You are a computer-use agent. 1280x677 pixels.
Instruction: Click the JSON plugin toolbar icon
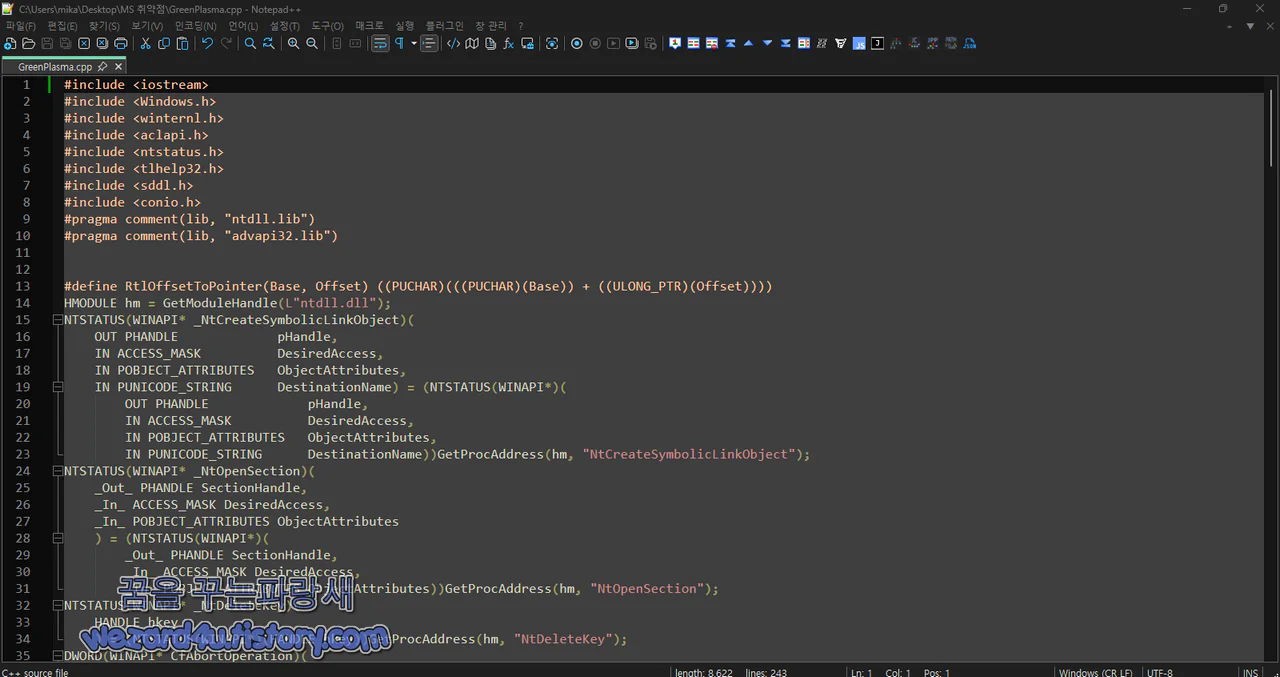pyautogui.click(x=969, y=44)
